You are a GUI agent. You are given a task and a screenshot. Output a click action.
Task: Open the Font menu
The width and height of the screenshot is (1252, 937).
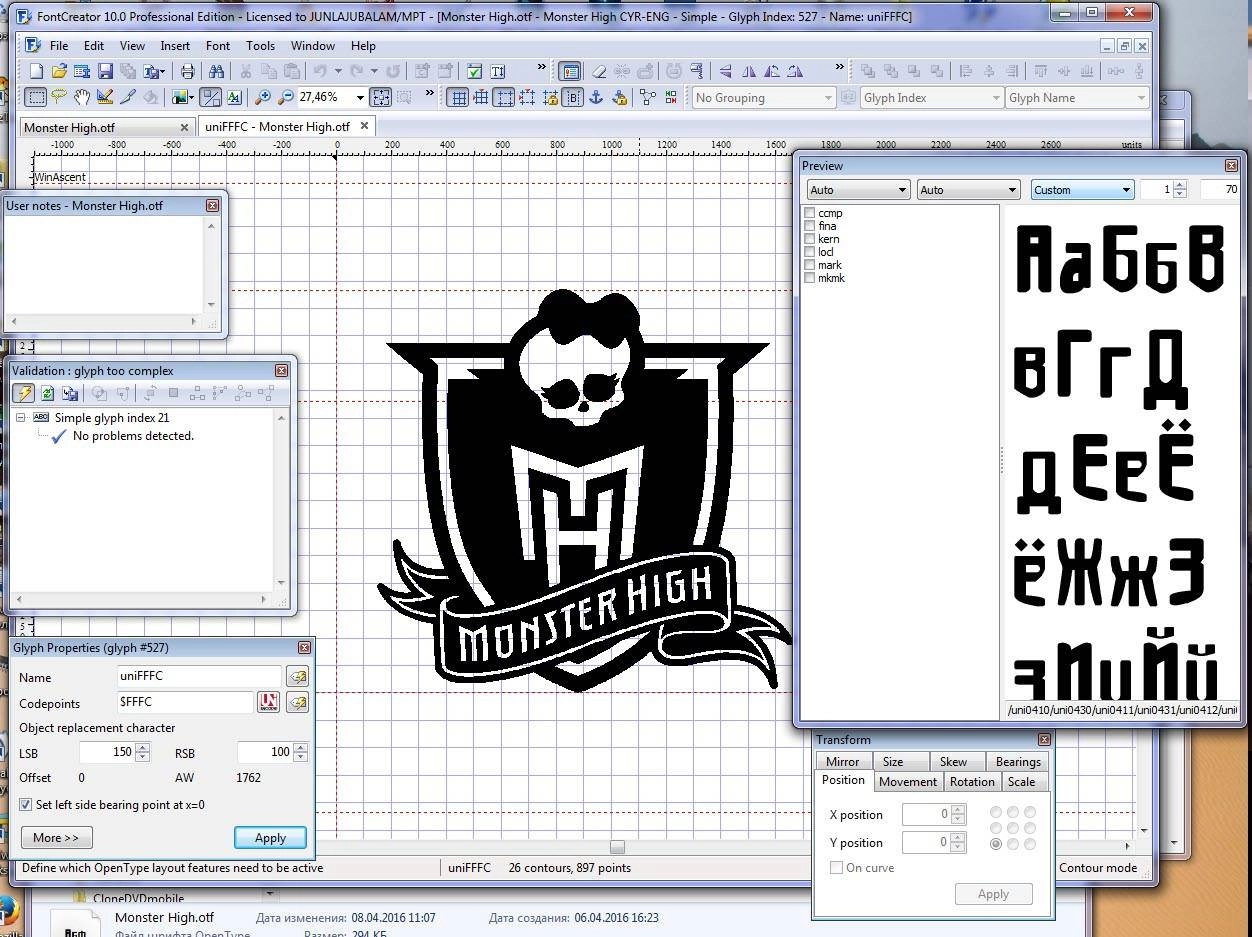(x=218, y=45)
